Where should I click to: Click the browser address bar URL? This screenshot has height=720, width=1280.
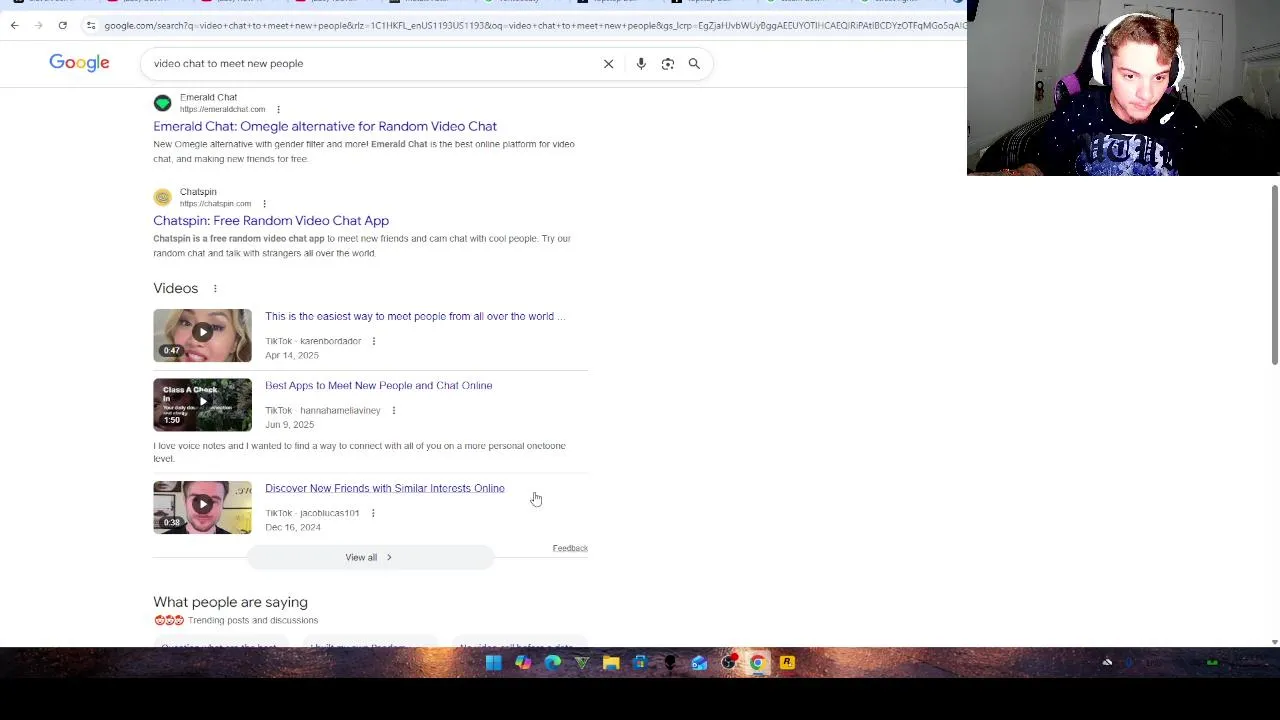coord(533,25)
